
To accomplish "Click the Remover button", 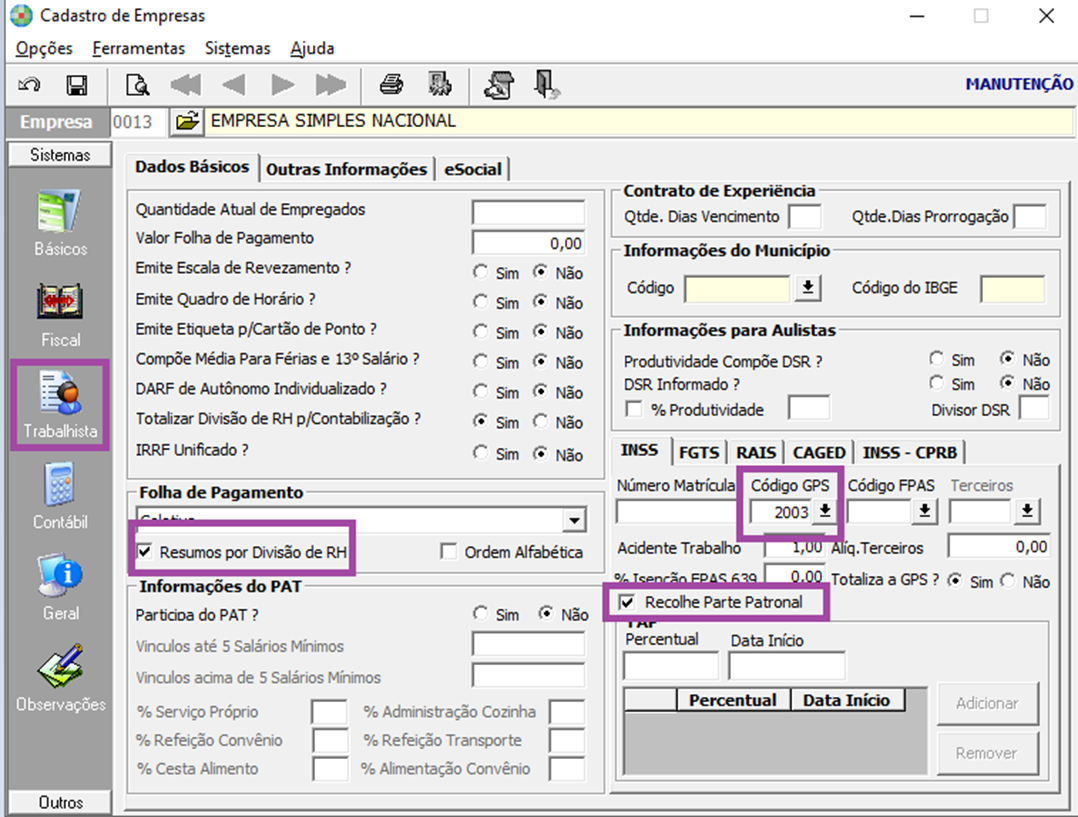I will [987, 753].
